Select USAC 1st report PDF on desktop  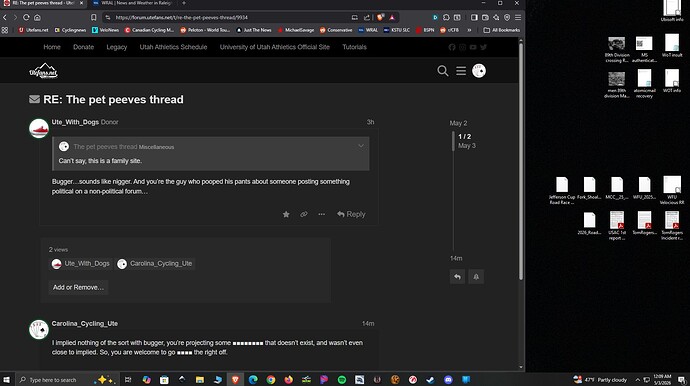pyautogui.click(x=617, y=226)
